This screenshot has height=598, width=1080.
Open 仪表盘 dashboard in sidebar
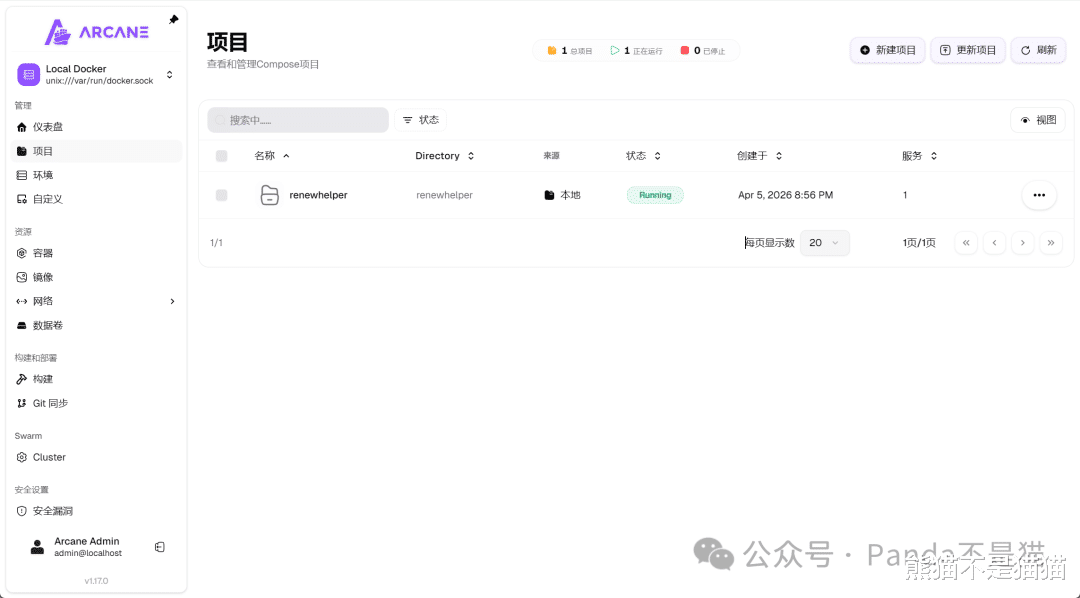coord(96,127)
